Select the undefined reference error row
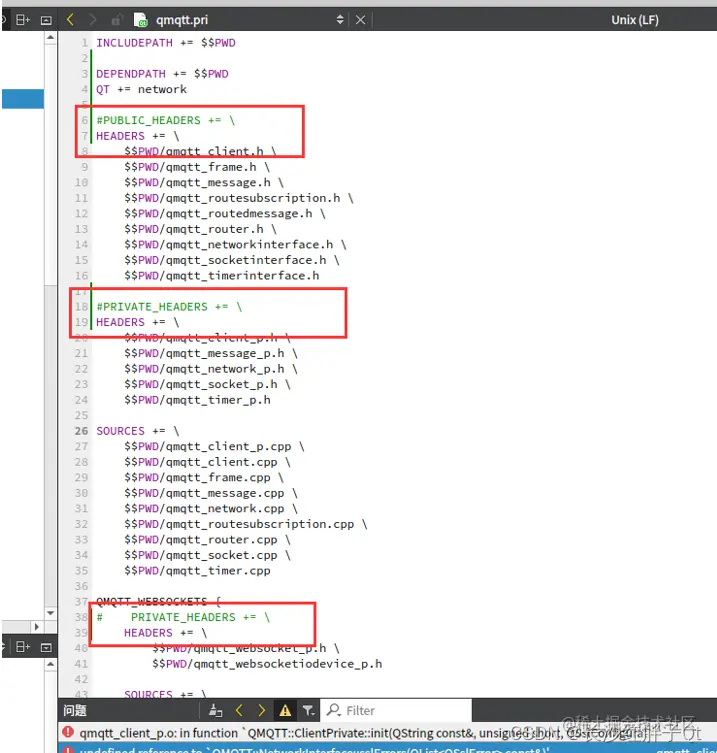Image resolution: width=717 pixels, height=753 pixels. coord(388,748)
